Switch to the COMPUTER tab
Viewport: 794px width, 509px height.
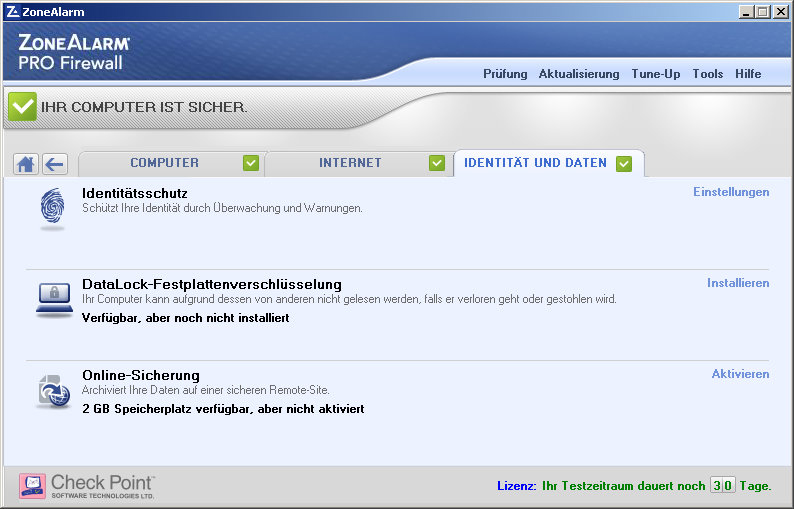172,163
